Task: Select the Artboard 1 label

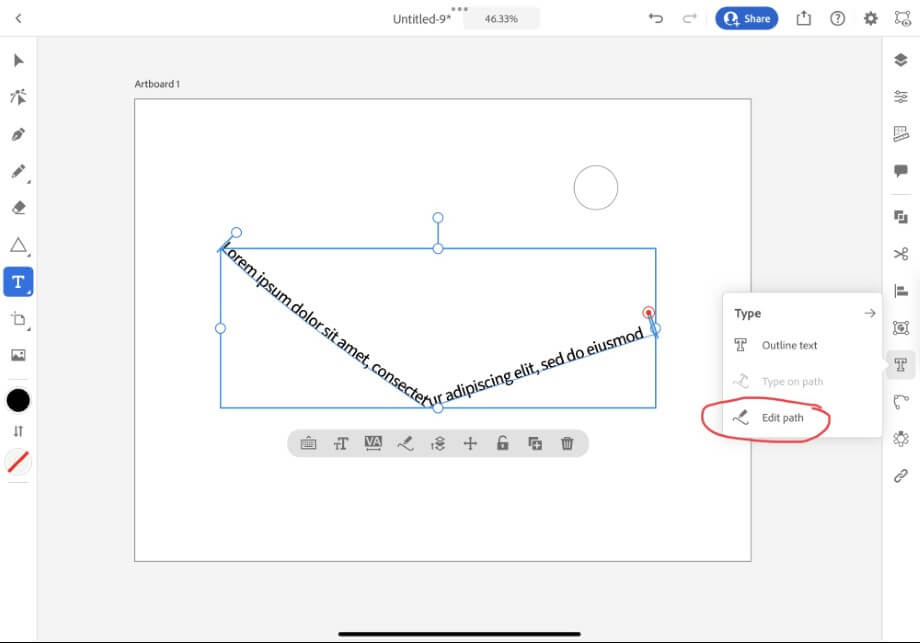Action: 157,84
